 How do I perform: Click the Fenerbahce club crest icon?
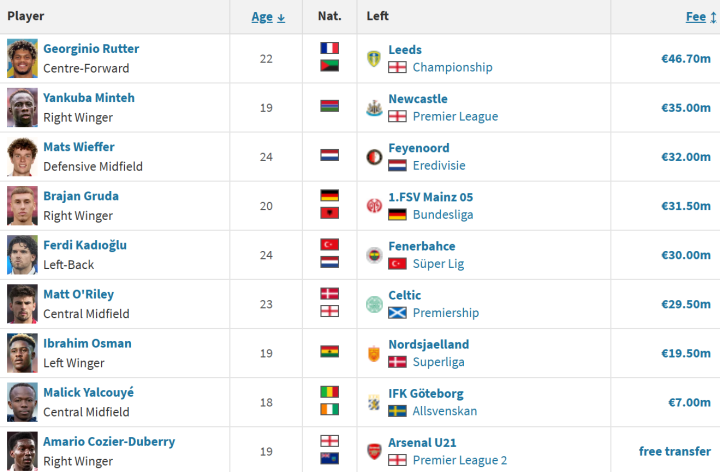[x=374, y=254]
